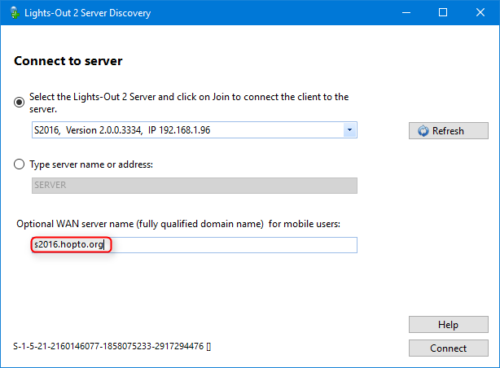Open the Help button

(449, 324)
